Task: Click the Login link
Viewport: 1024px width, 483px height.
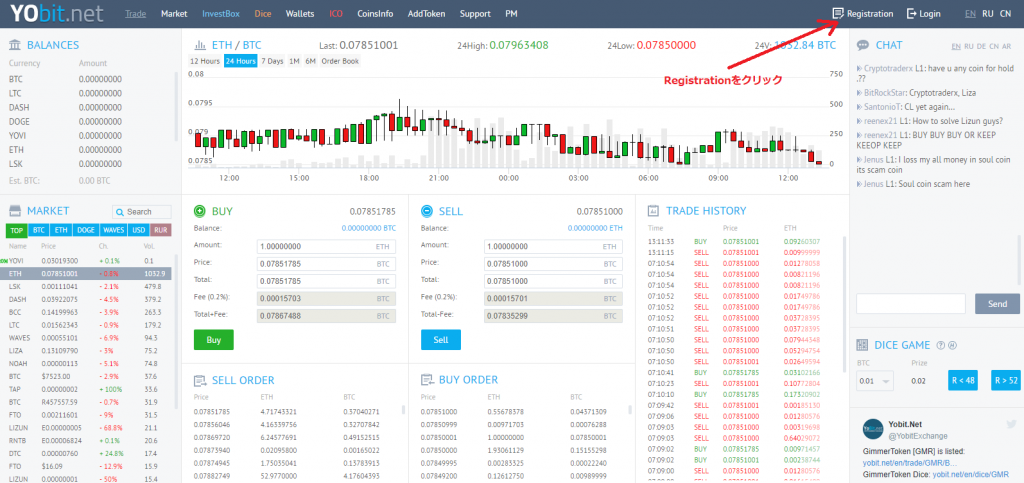Action: tap(923, 14)
